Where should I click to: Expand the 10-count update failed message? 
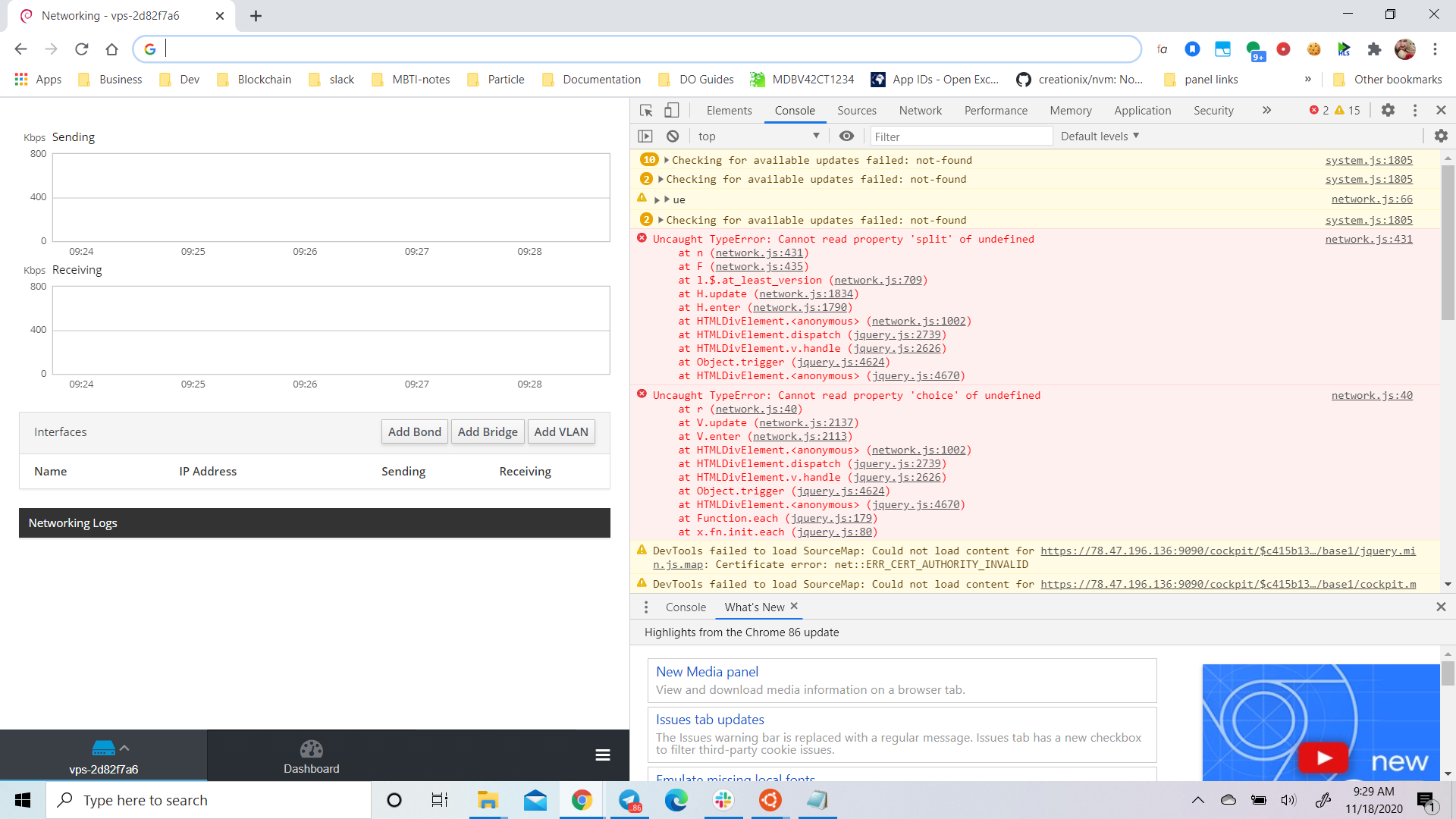tap(666, 160)
